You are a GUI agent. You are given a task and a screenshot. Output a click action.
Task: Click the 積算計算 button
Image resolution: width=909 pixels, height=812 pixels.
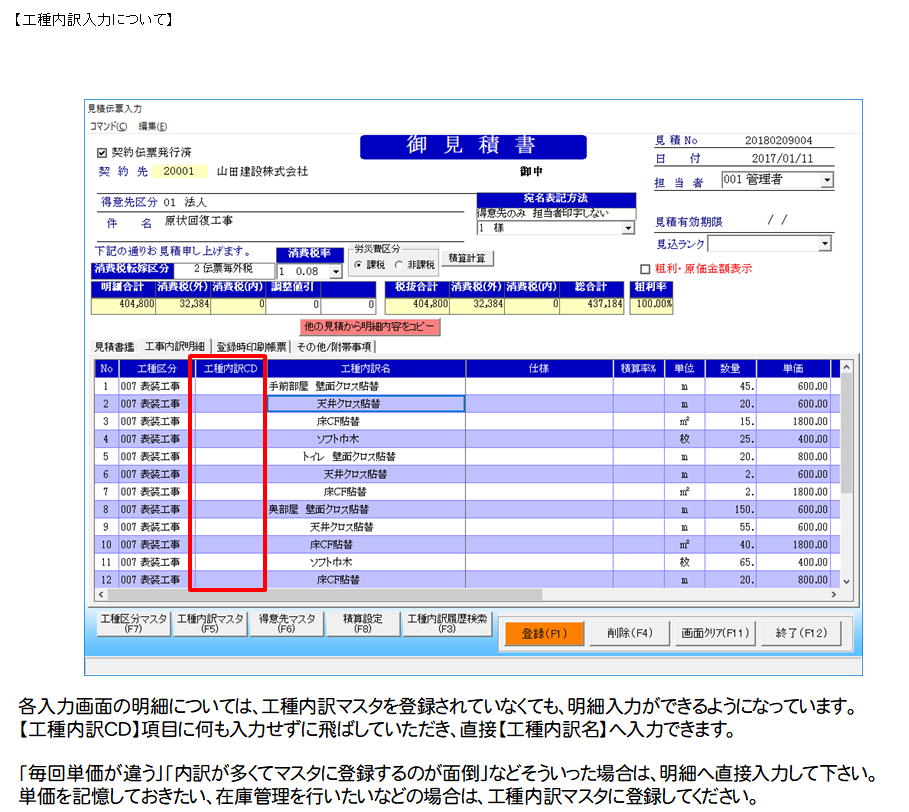tap(468, 258)
